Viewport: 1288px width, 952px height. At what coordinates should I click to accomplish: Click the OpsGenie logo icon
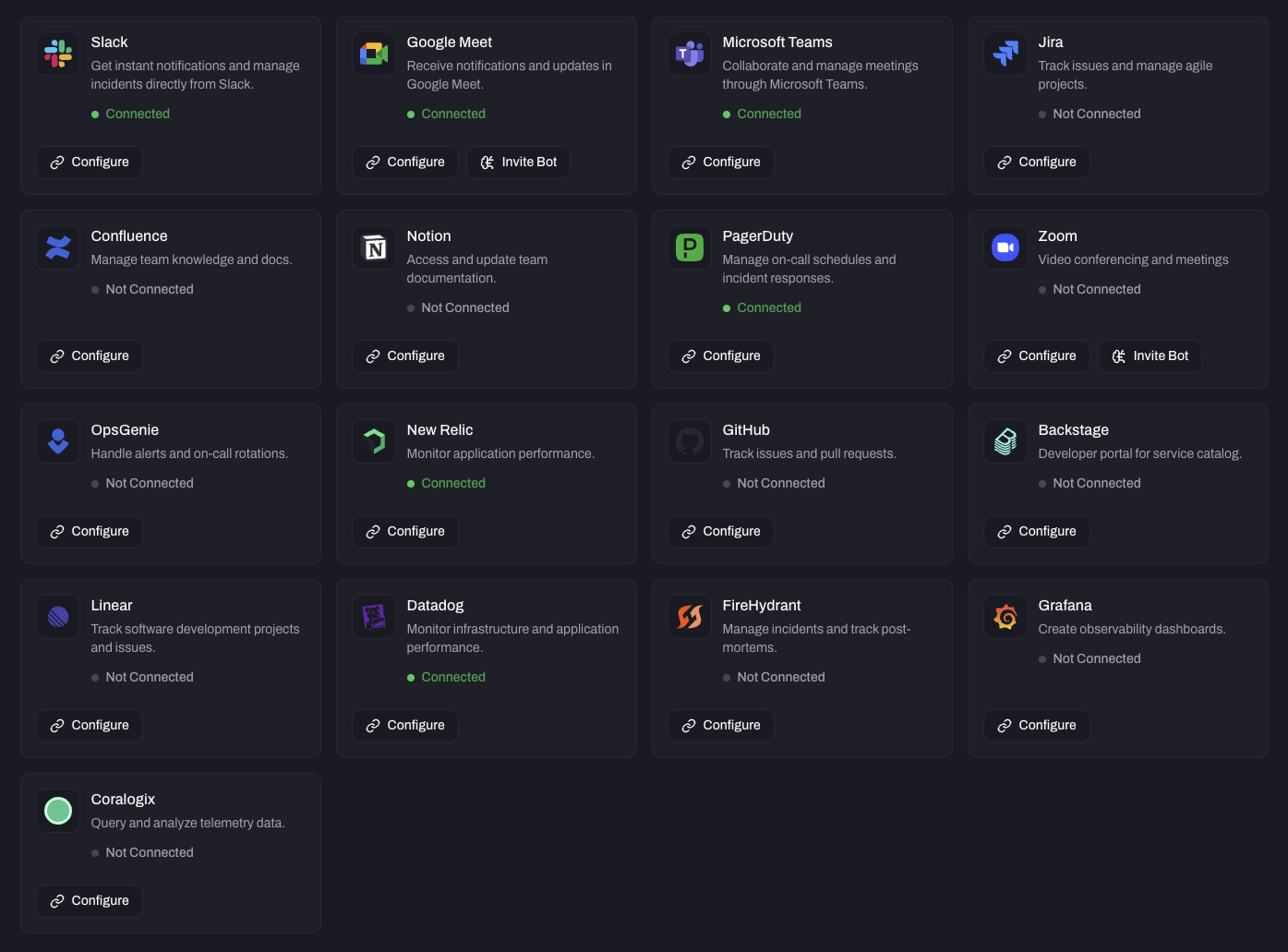pyautogui.click(x=58, y=441)
